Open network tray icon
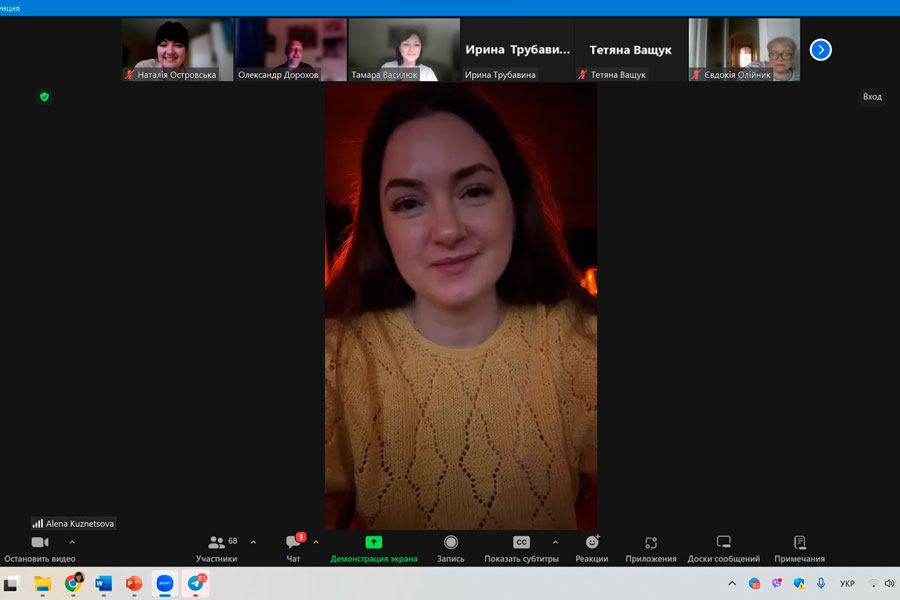Viewport: 900px width, 600px height. pyautogui.click(x=873, y=583)
